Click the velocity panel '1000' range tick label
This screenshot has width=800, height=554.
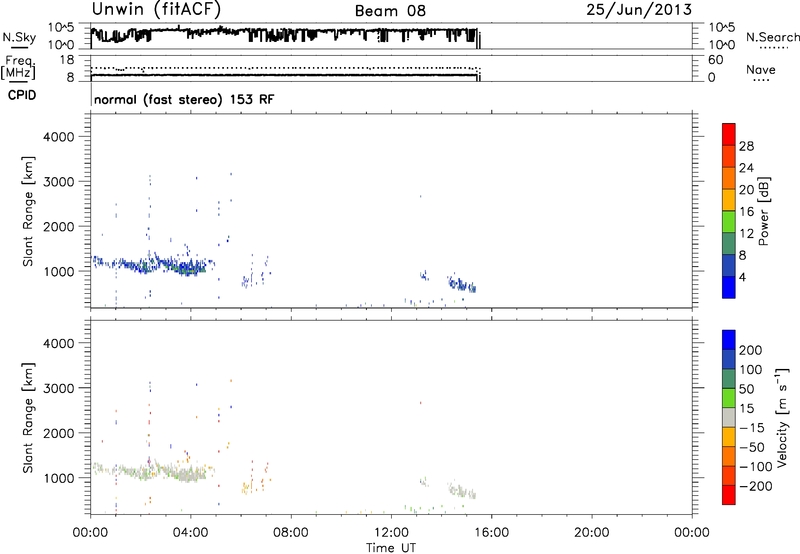(58, 478)
